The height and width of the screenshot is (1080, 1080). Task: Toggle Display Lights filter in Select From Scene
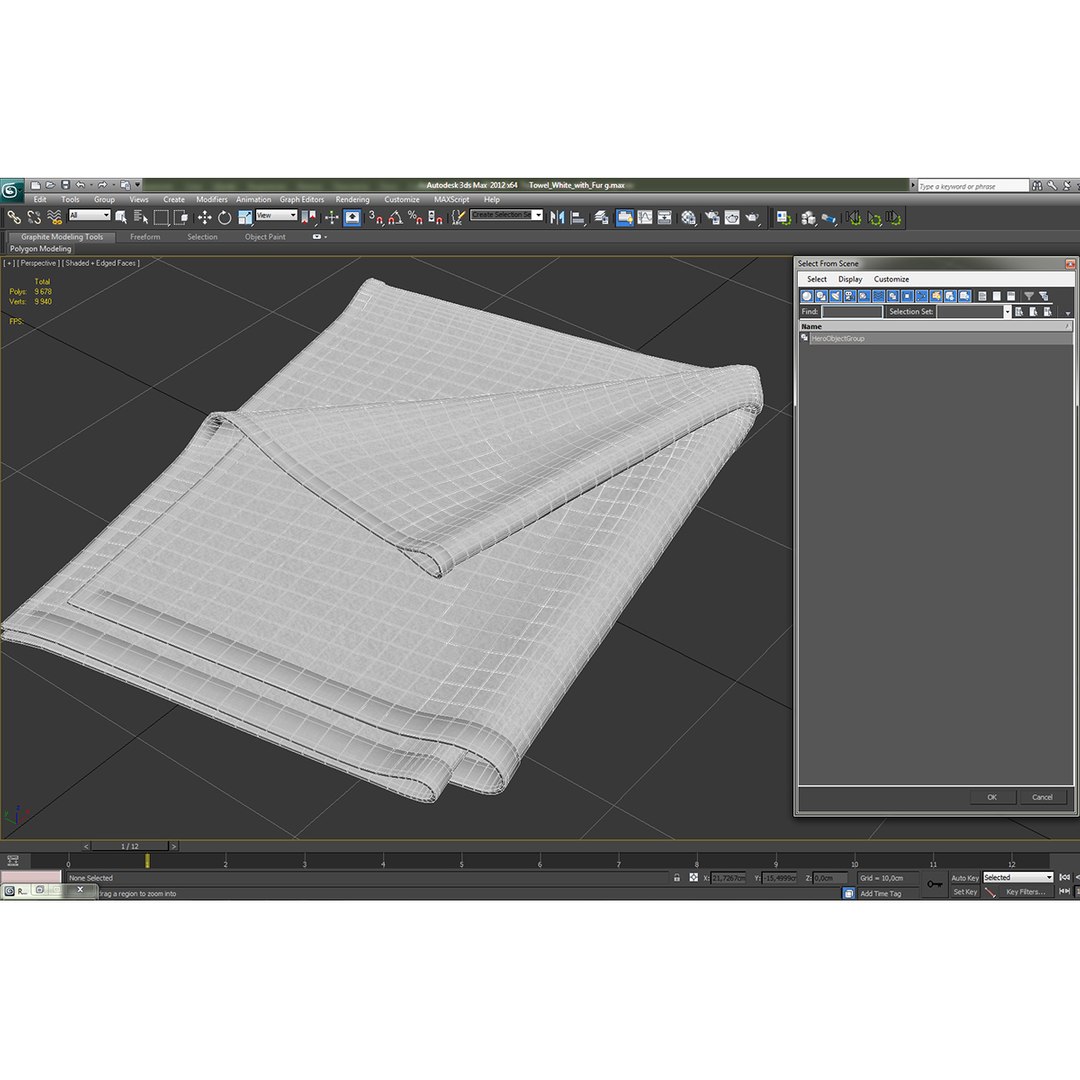(835, 296)
